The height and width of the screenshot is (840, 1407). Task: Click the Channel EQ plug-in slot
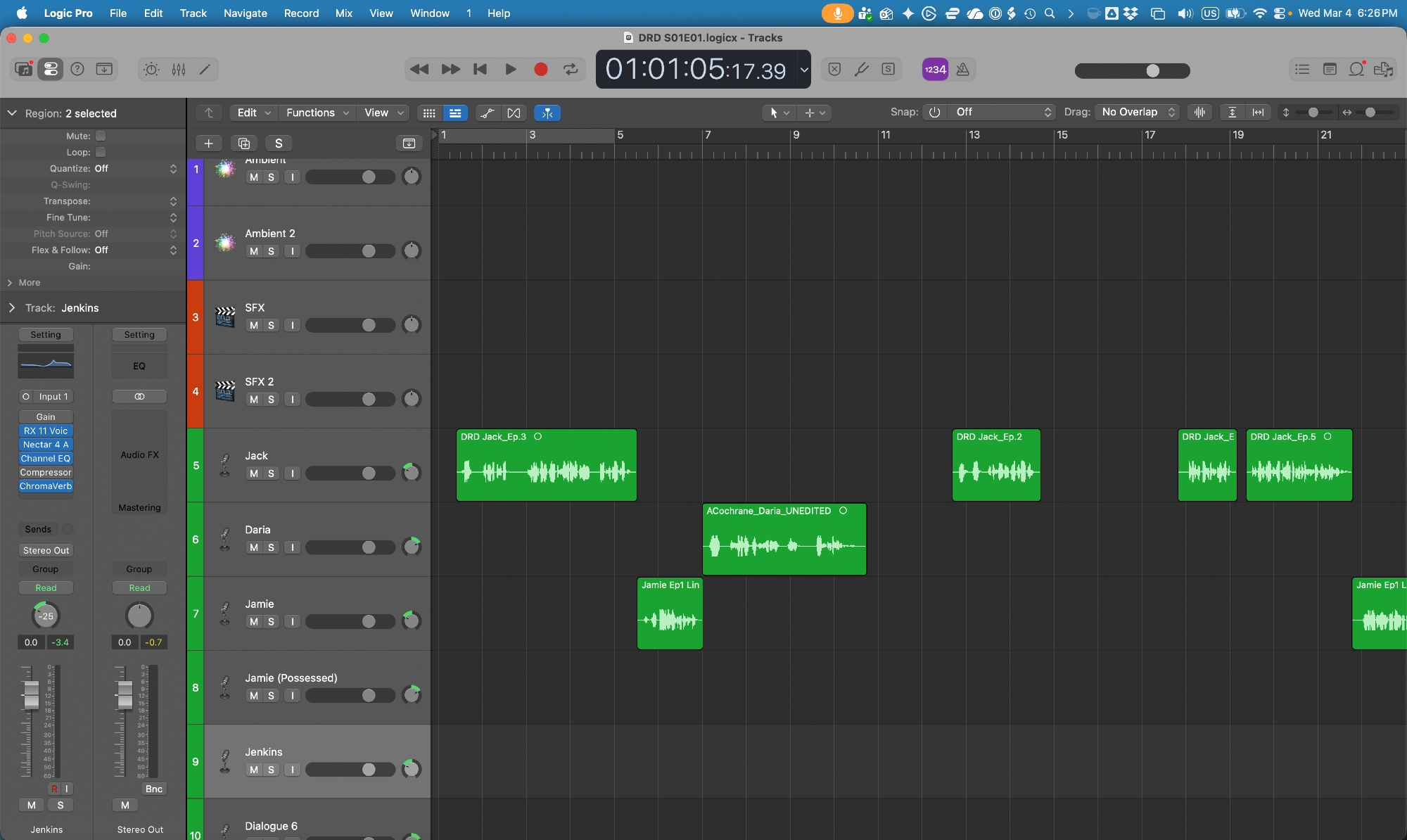tap(46, 458)
